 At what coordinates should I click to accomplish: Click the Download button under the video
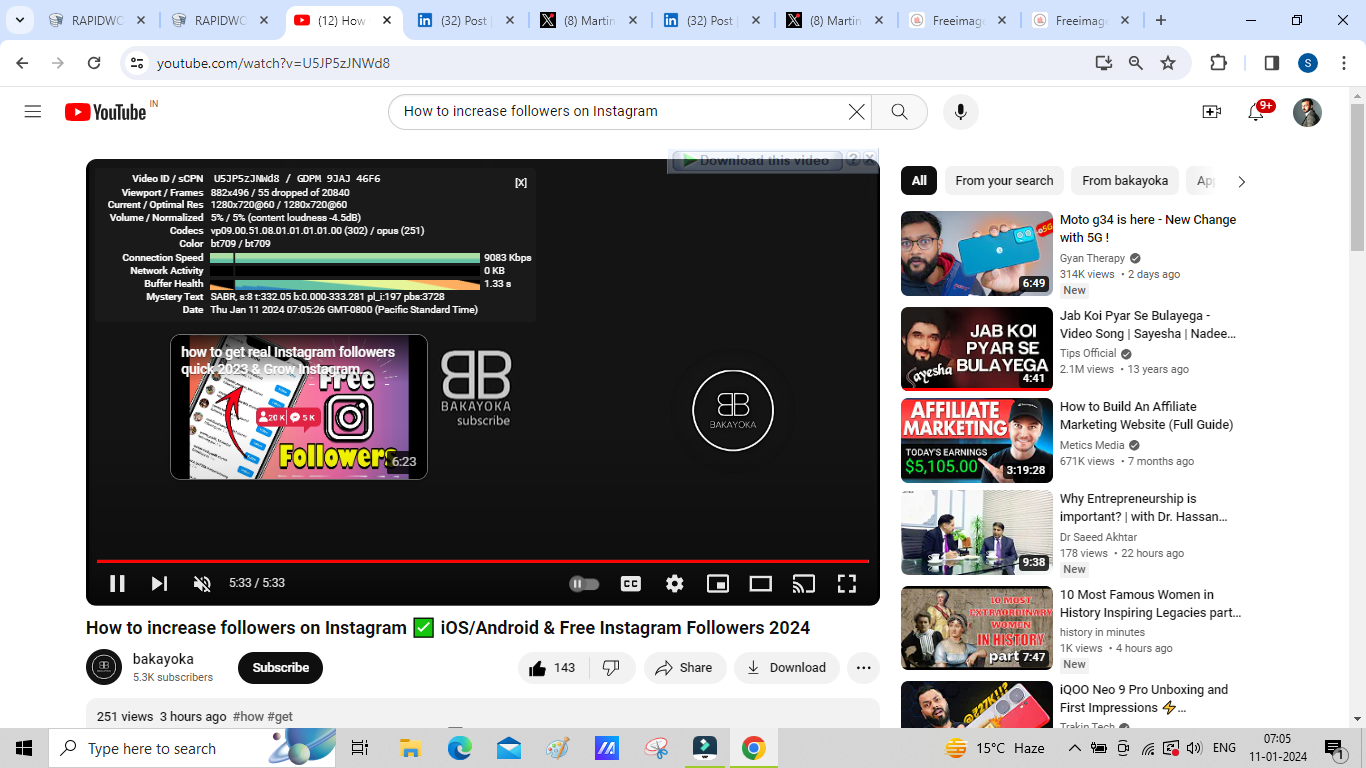pos(787,668)
